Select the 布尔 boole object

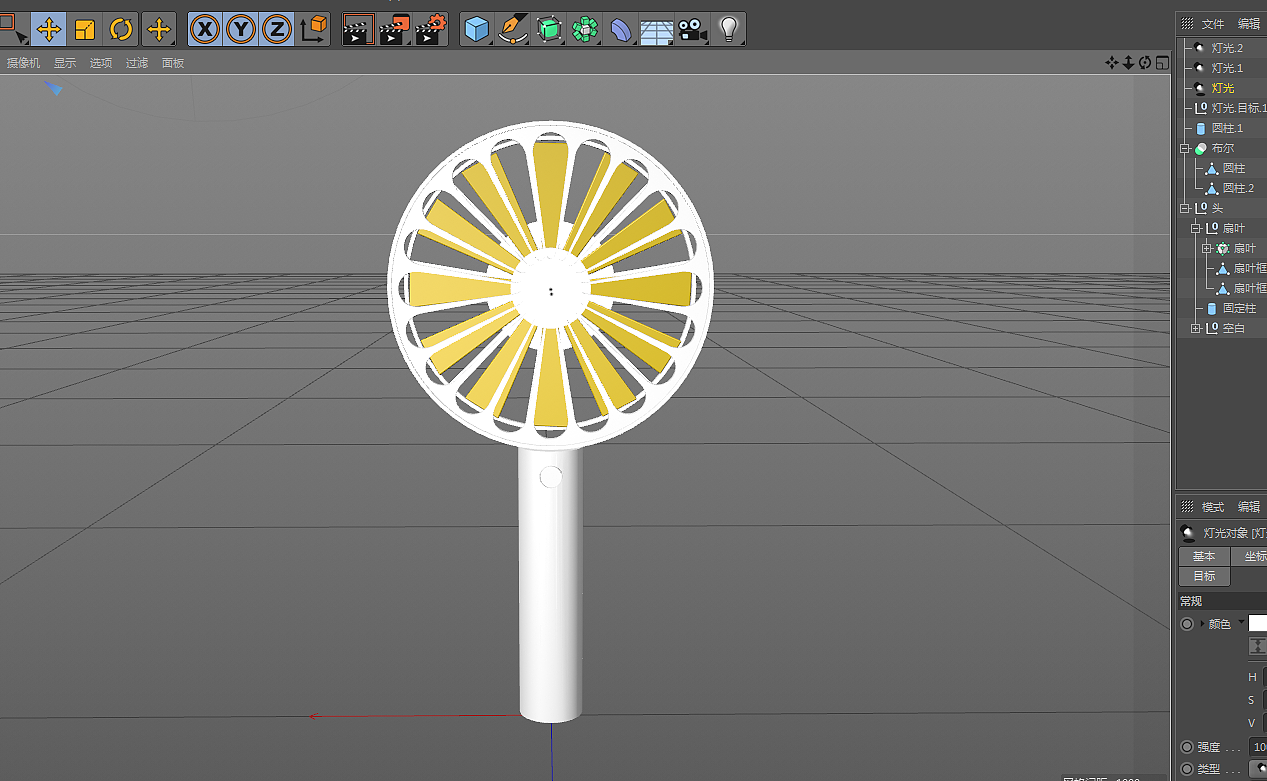1222,148
